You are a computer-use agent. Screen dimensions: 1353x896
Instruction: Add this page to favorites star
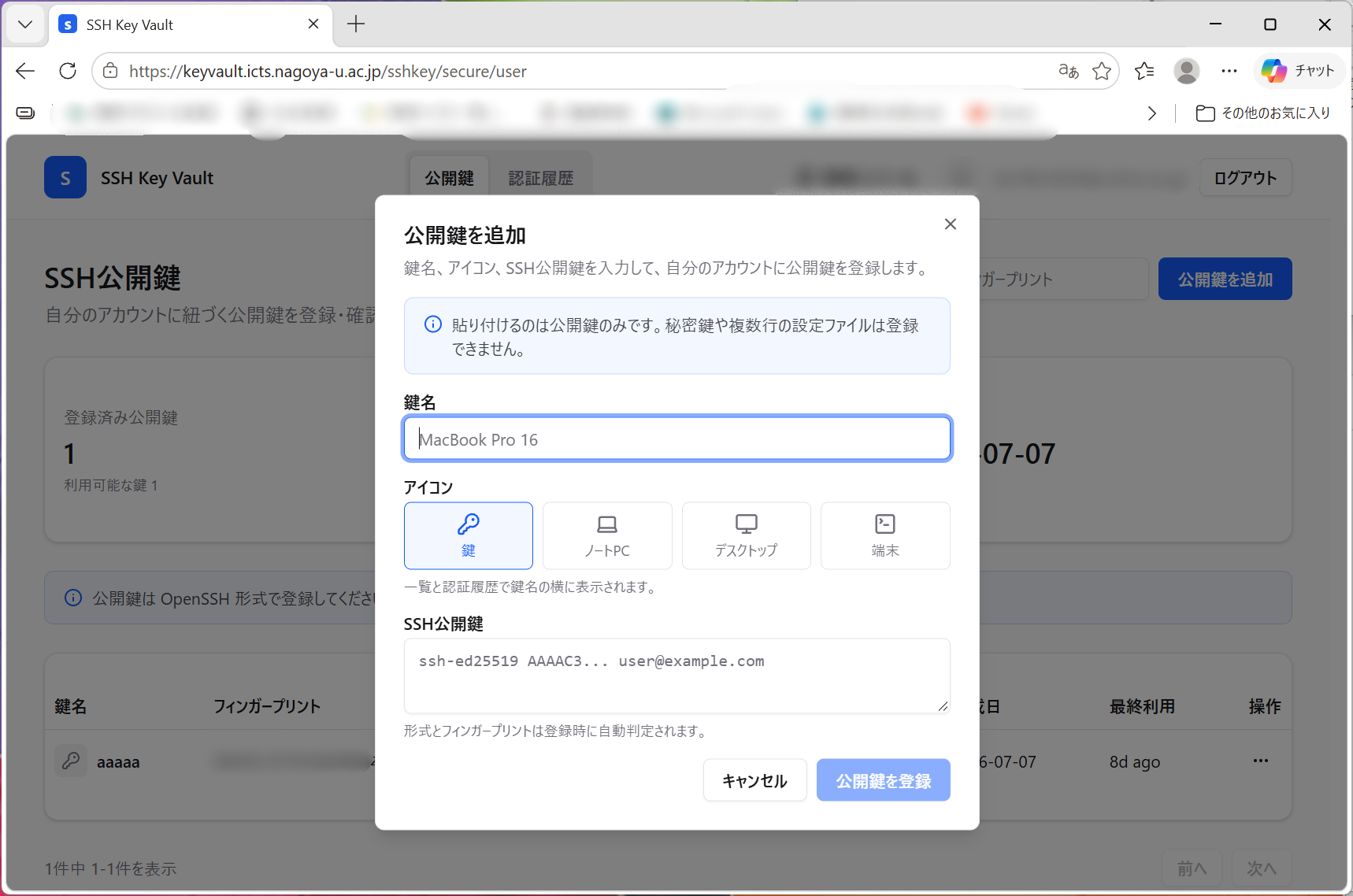[x=1102, y=71]
